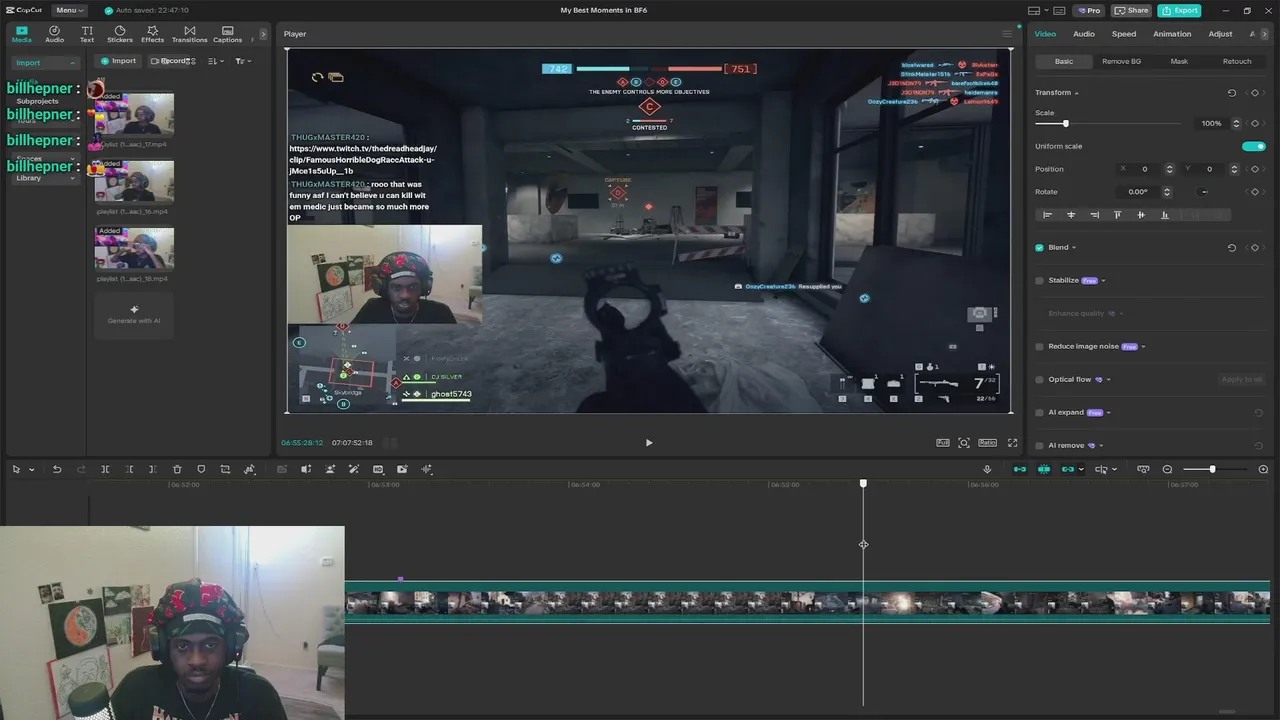Select the playlist _17.mp4 thumbnail
Image resolution: width=1280 pixels, height=720 pixels.
click(x=134, y=116)
